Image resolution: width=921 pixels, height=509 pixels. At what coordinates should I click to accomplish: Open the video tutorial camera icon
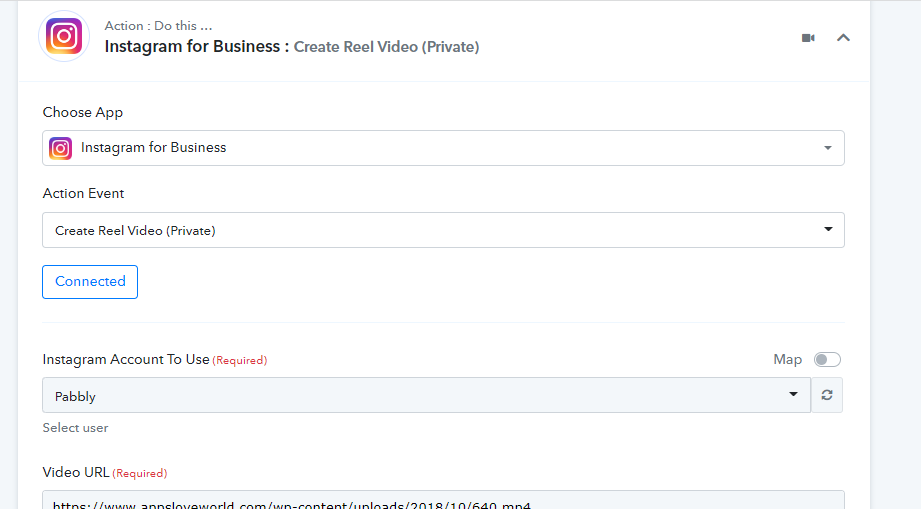(x=808, y=38)
